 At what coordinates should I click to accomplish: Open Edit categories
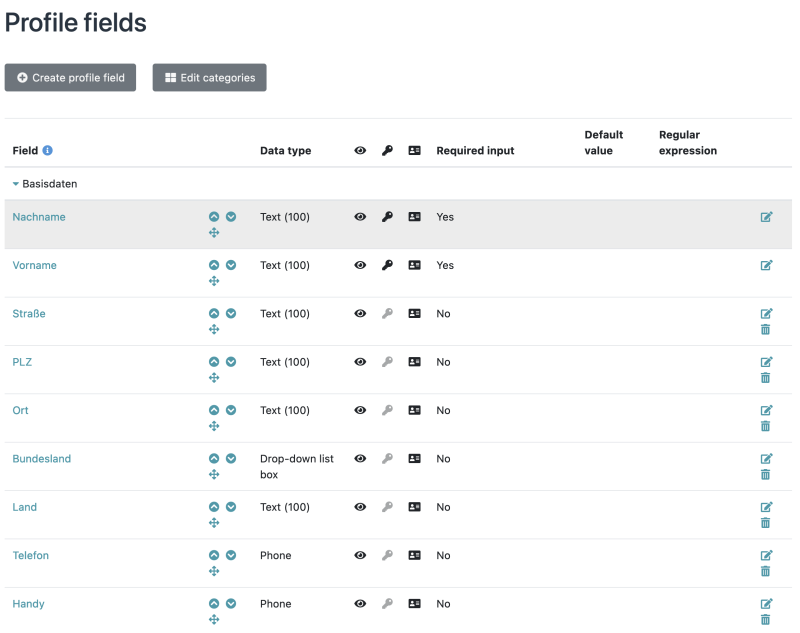pos(209,77)
